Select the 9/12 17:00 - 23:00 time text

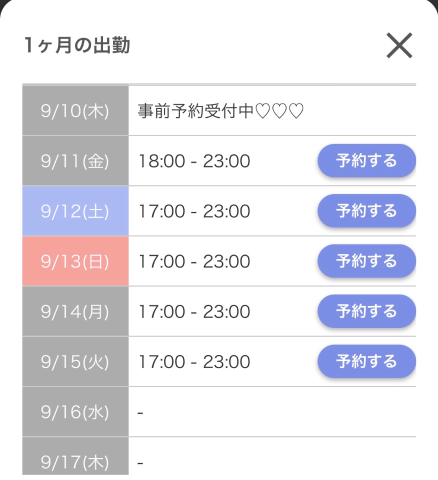[x=194, y=211]
